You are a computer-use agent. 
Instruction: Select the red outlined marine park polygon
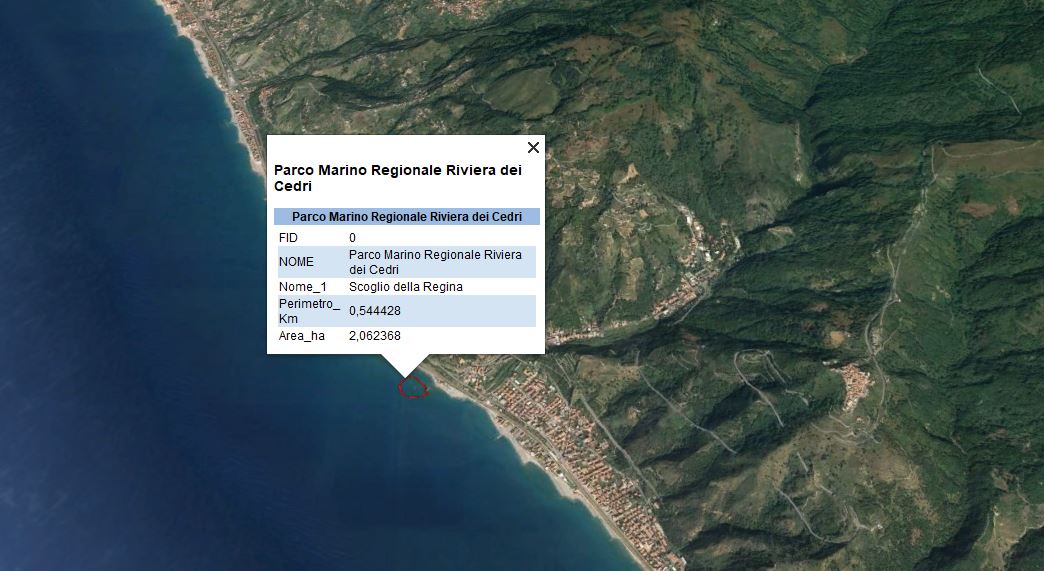pos(413,387)
